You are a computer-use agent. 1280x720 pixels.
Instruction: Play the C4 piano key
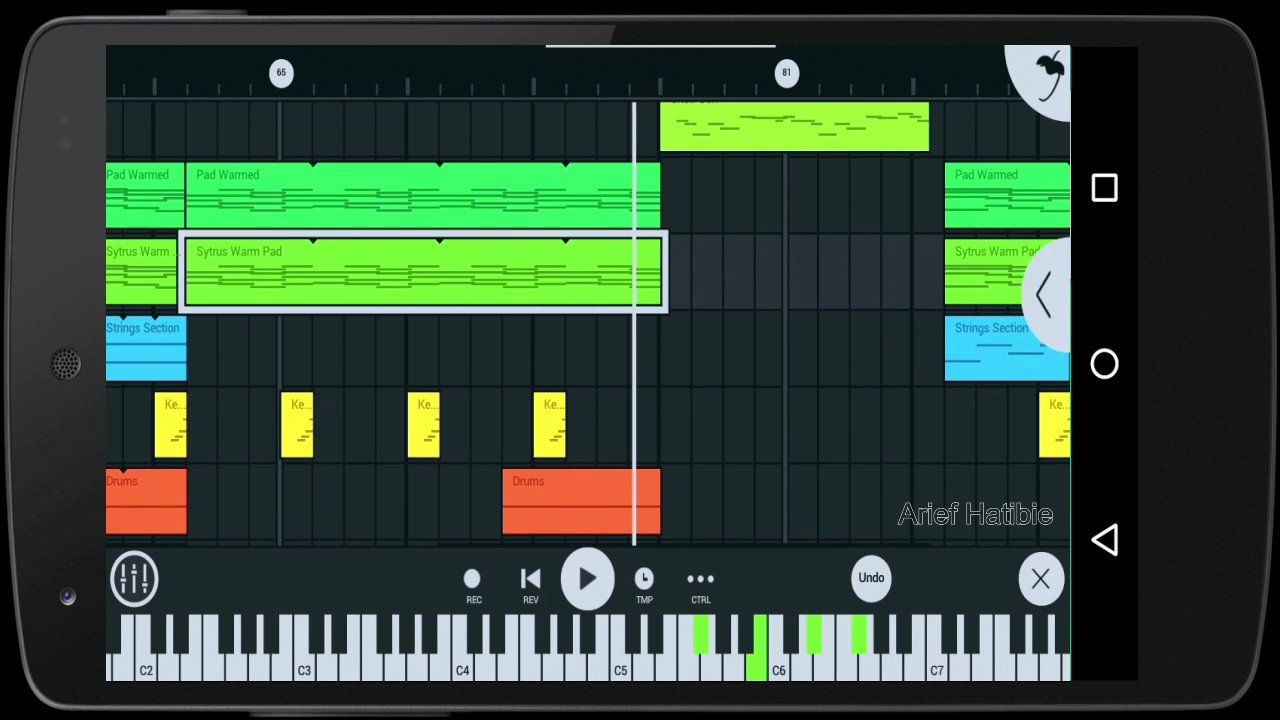point(460,668)
